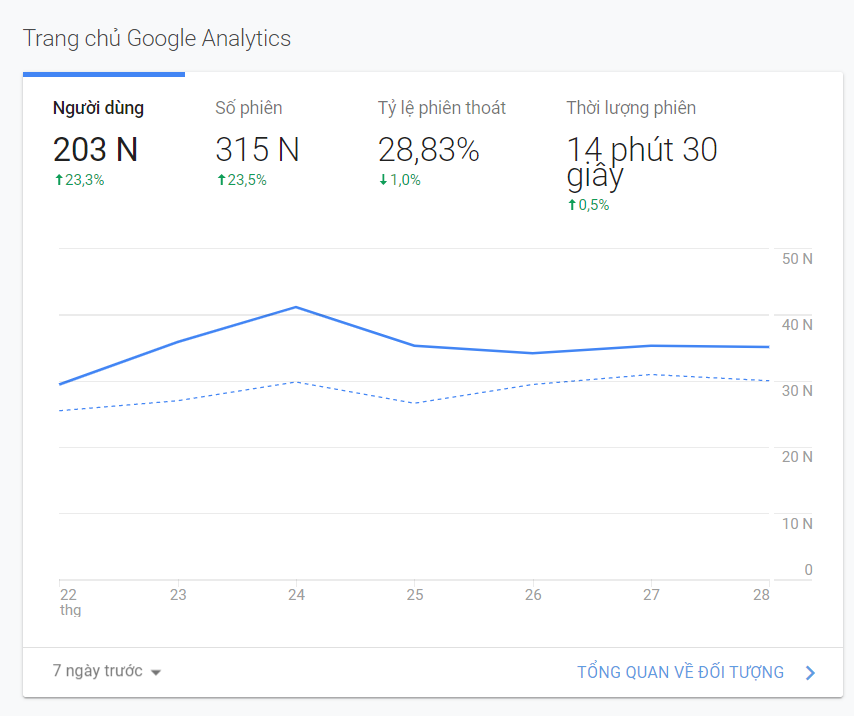Switch to the Số phiên tab
This screenshot has height=716, width=854.
click(x=249, y=108)
